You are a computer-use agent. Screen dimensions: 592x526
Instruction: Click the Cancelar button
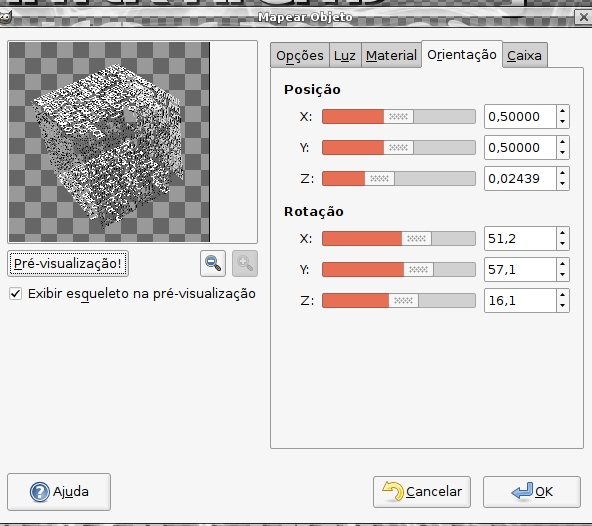coord(422,492)
